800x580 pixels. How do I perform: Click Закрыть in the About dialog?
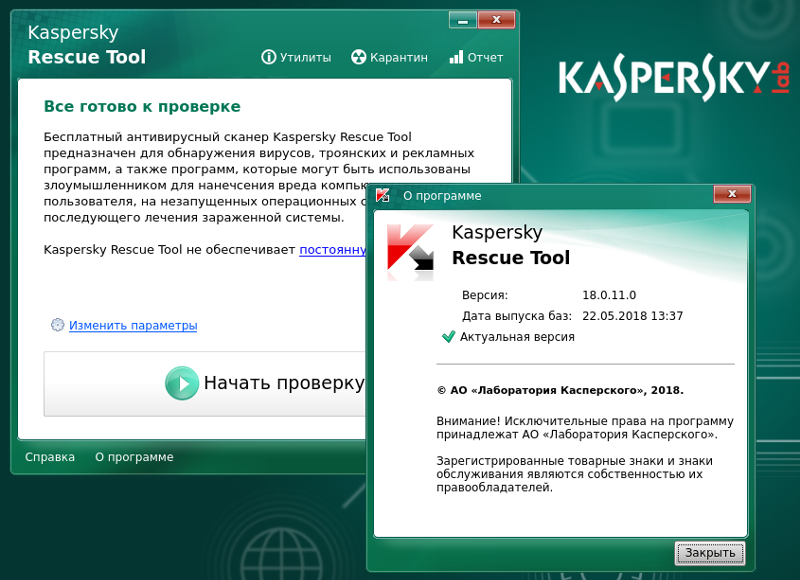pyautogui.click(x=710, y=553)
